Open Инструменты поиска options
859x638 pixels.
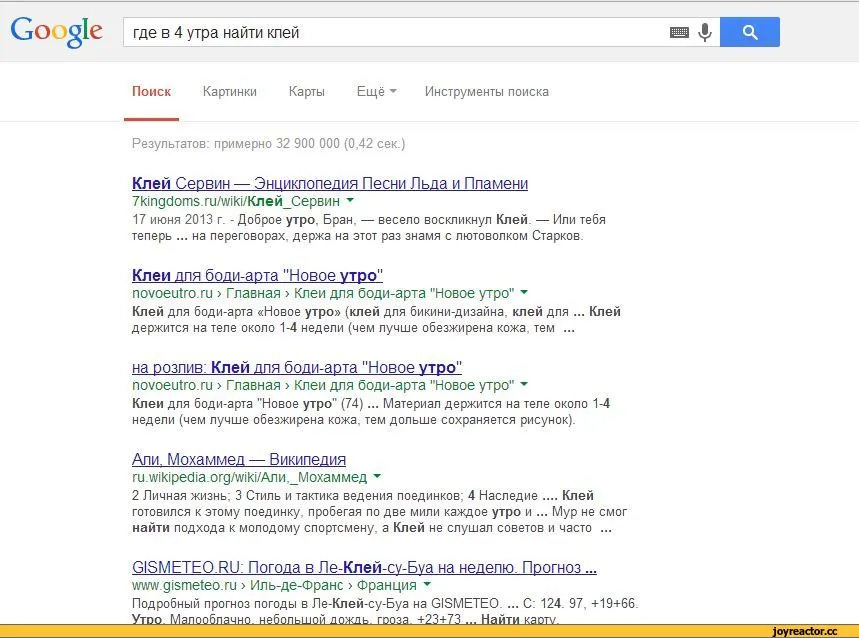click(486, 91)
